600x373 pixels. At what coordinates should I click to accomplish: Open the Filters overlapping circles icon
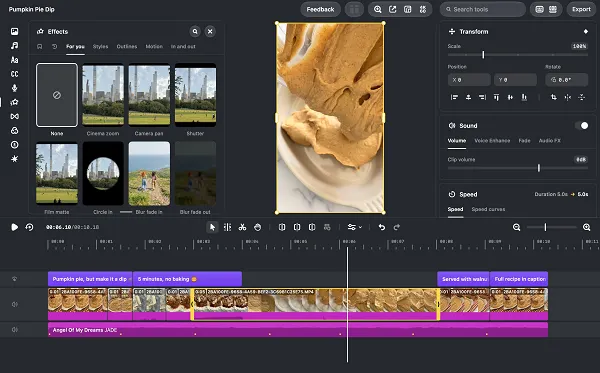tap(14, 130)
